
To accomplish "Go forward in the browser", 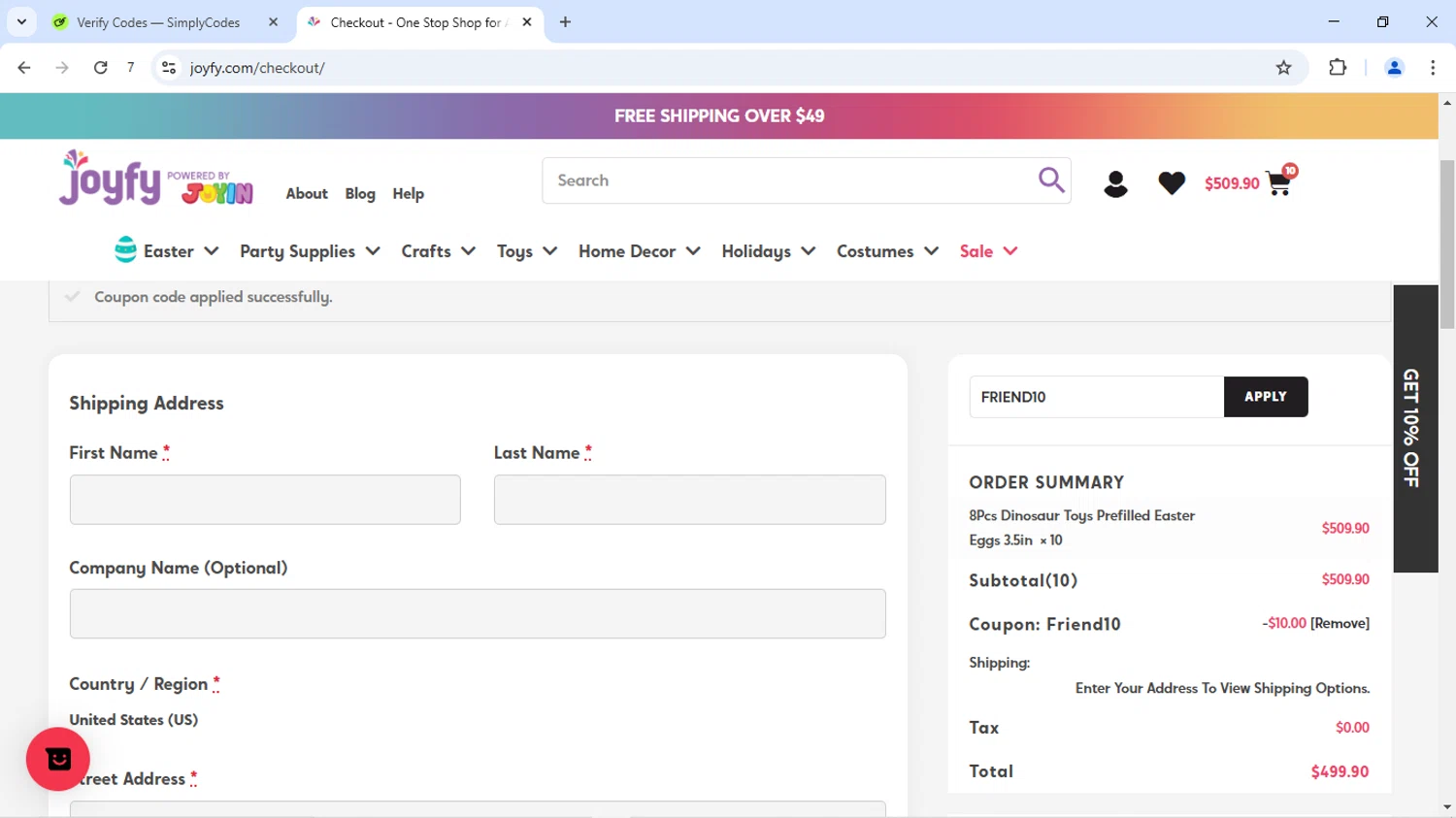I will (62, 68).
